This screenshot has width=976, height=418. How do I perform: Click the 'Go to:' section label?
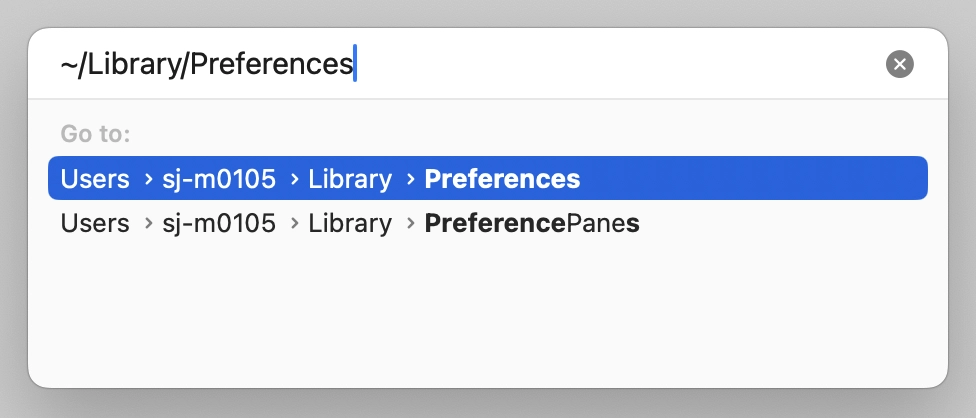pyautogui.click(x=96, y=133)
